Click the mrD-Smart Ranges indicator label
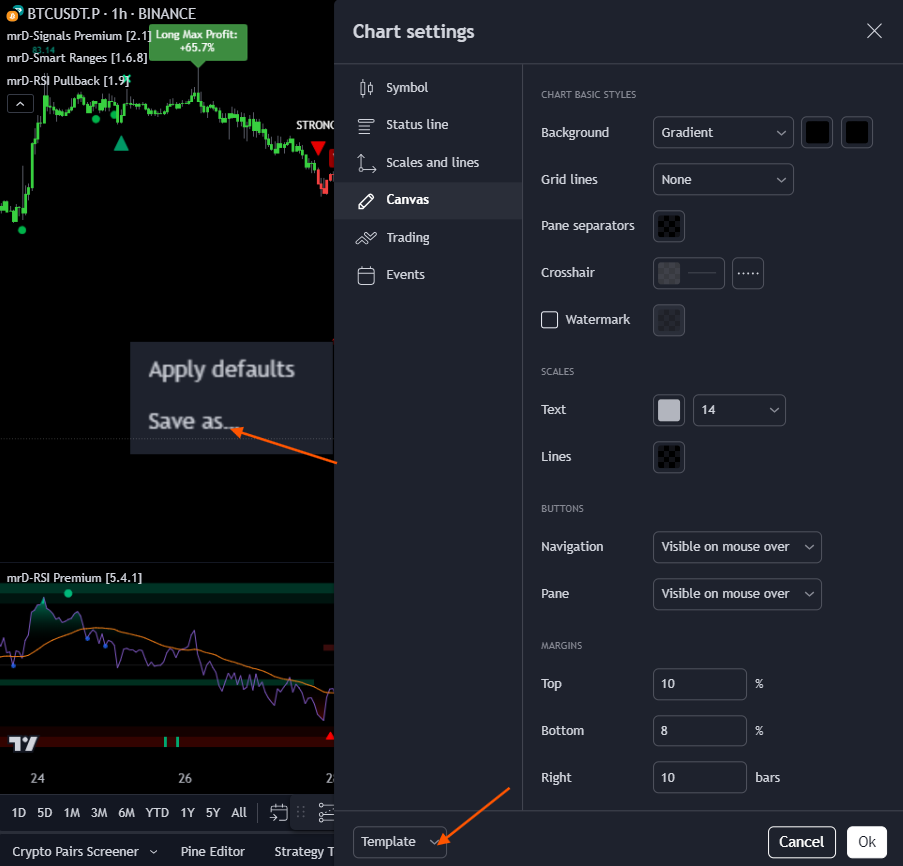903x866 pixels. [77, 58]
